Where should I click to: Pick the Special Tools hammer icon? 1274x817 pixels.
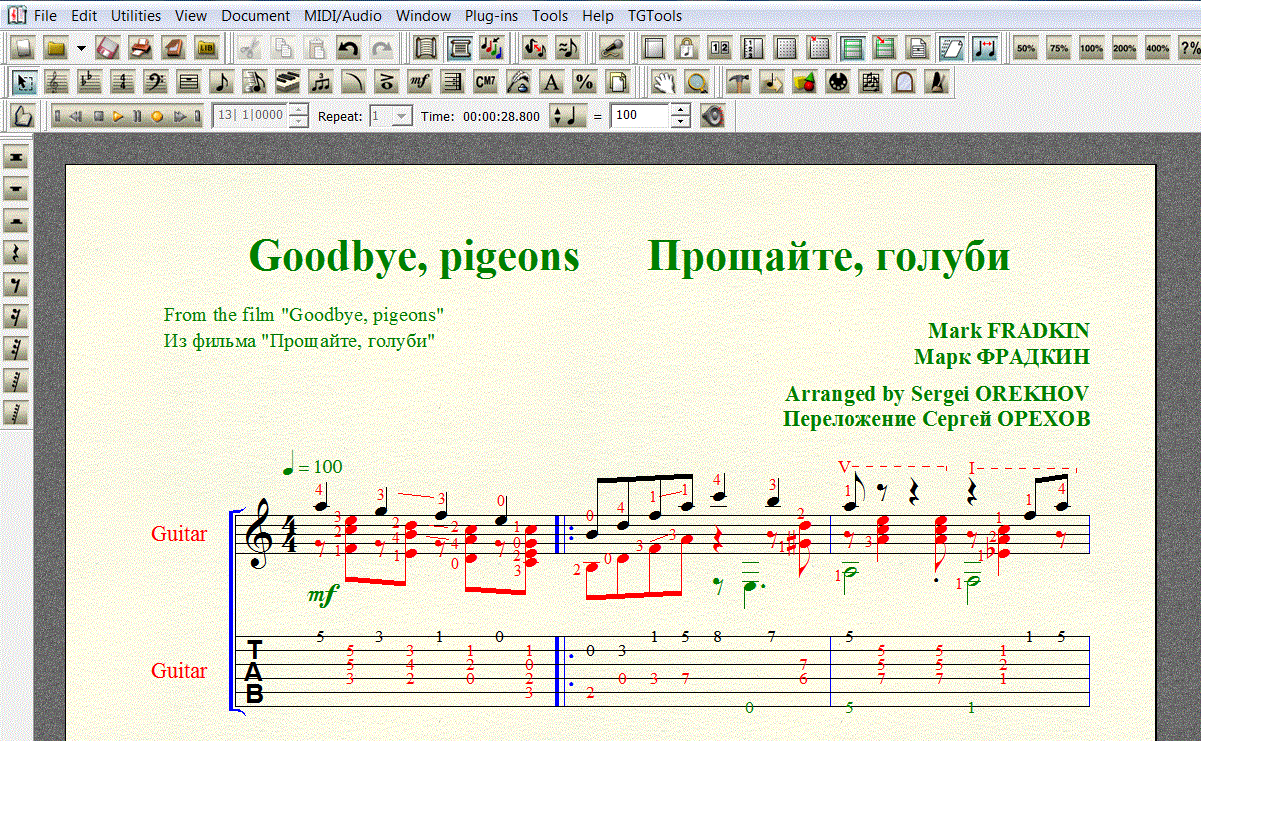pos(738,81)
